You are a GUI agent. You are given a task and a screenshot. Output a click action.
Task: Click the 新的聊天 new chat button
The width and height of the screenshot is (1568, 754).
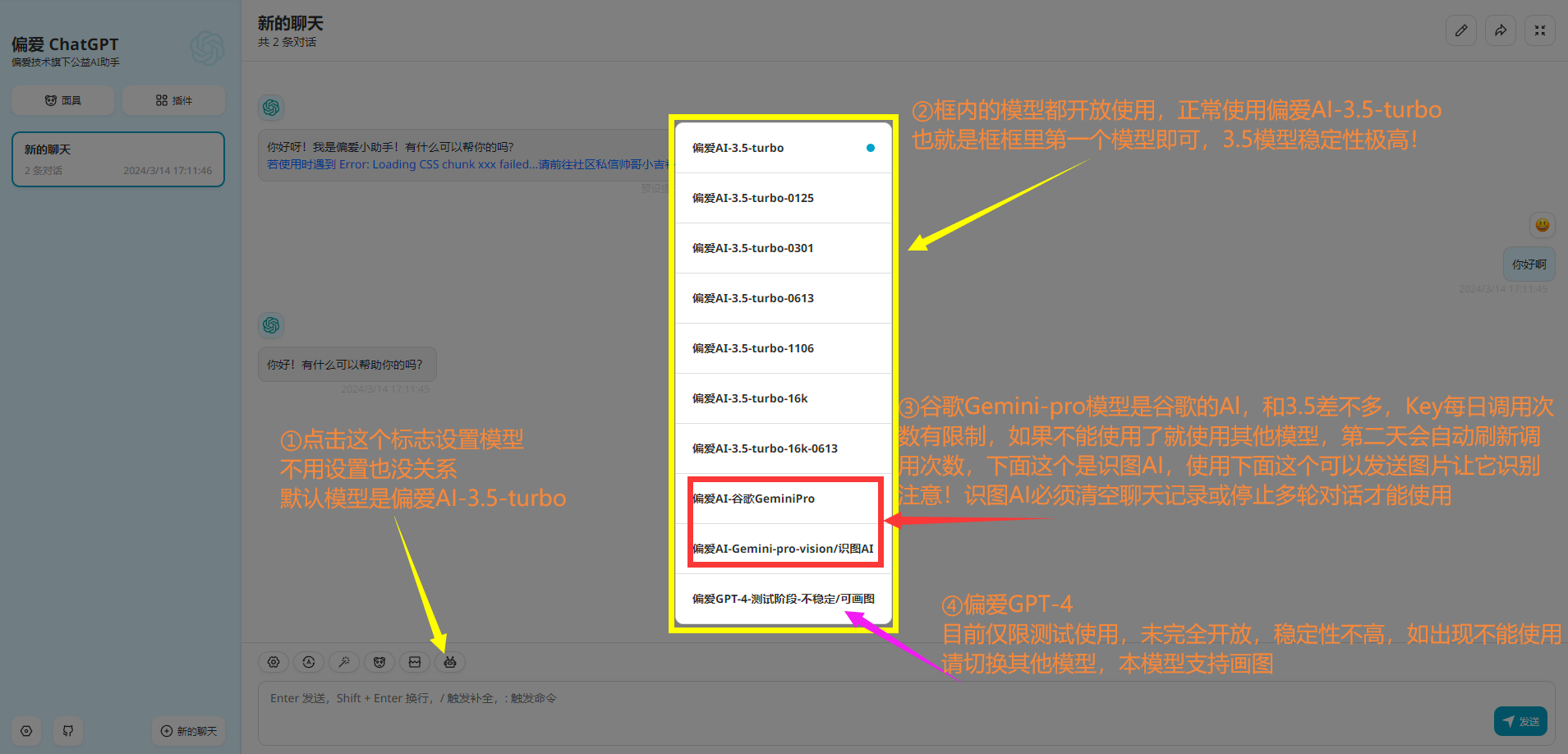tap(189, 731)
